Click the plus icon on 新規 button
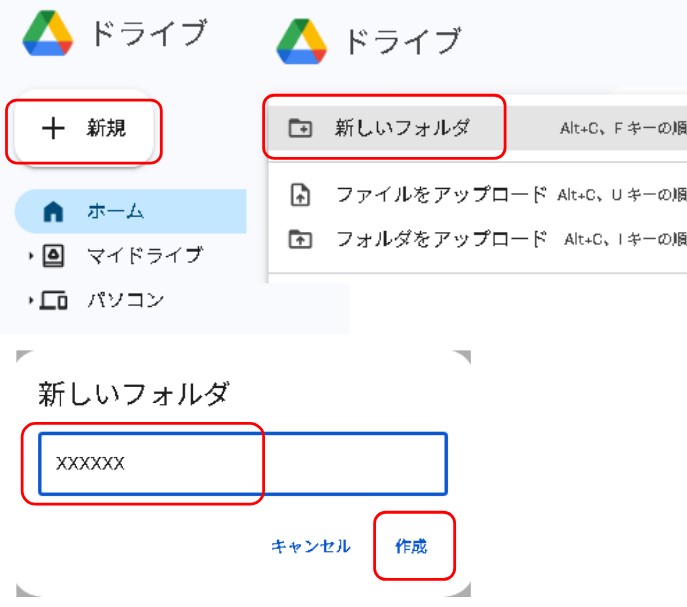 click(x=52, y=128)
